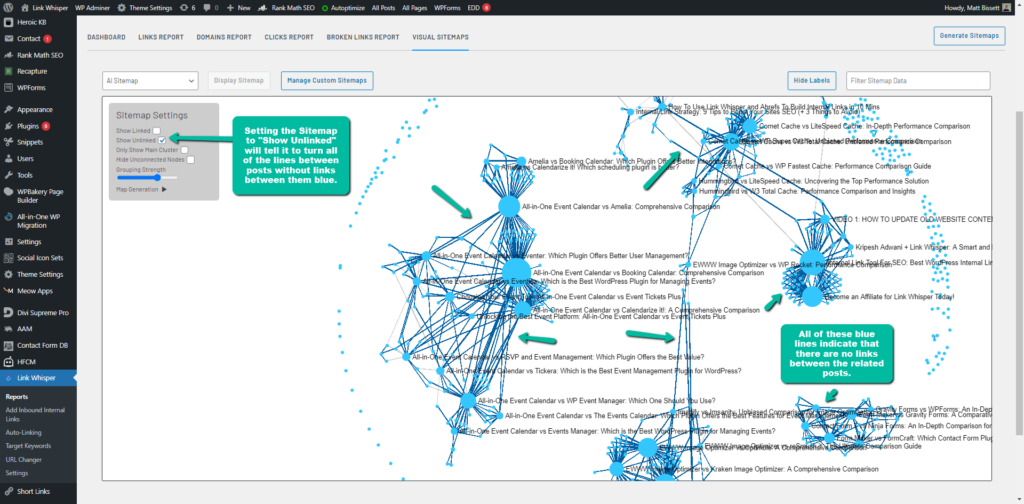
Task: Click the plus New icon in admin bar
Action: point(231,7)
